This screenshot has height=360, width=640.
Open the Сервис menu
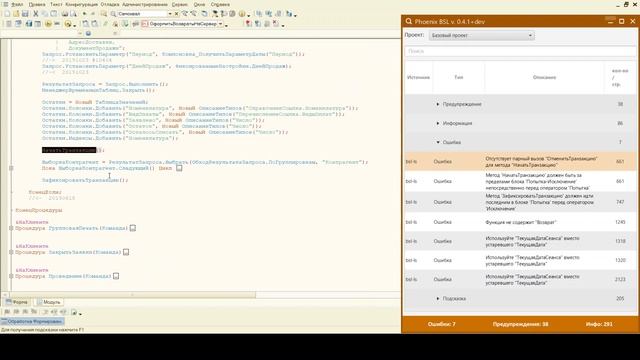[x=180, y=4]
